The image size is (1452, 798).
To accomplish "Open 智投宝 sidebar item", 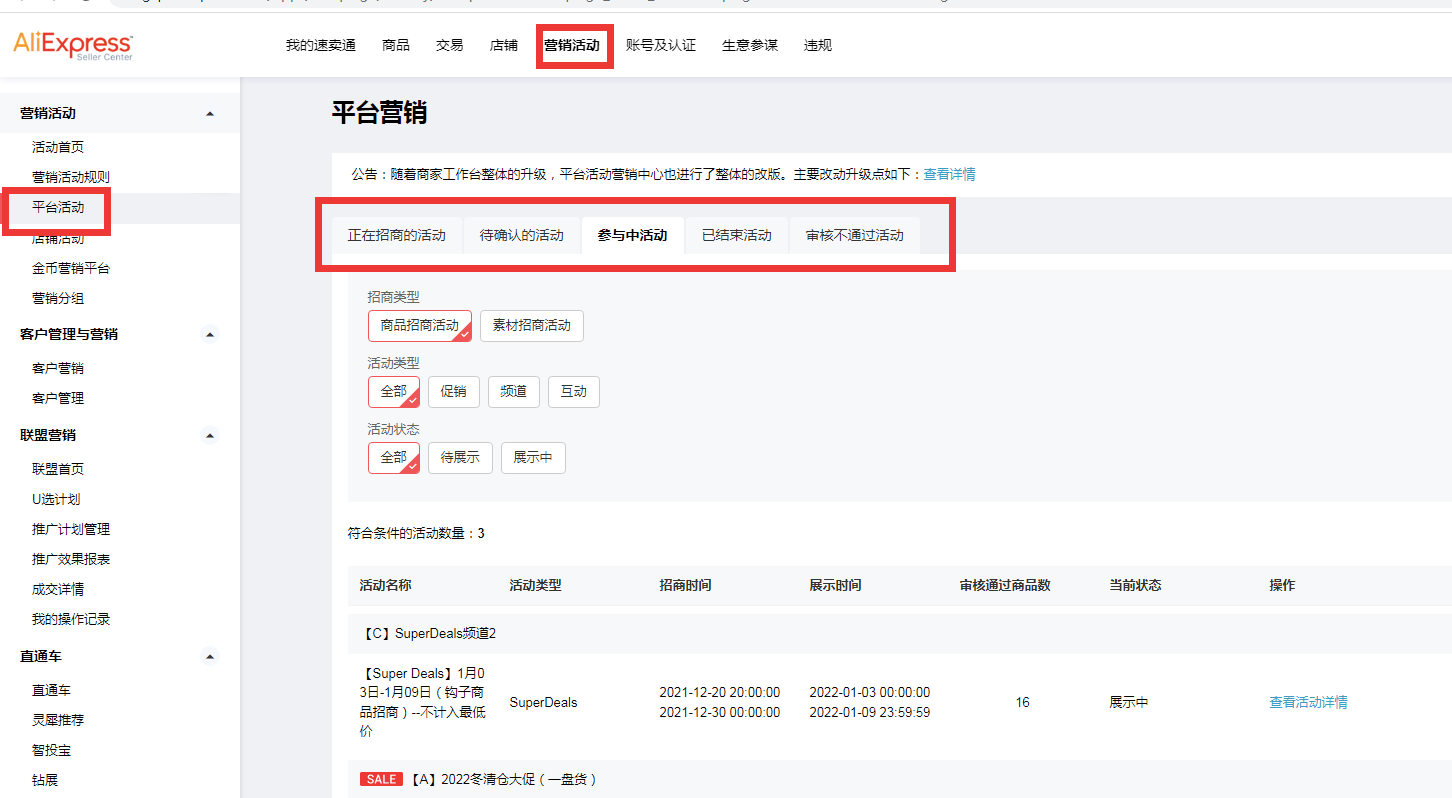I will 51,749.
